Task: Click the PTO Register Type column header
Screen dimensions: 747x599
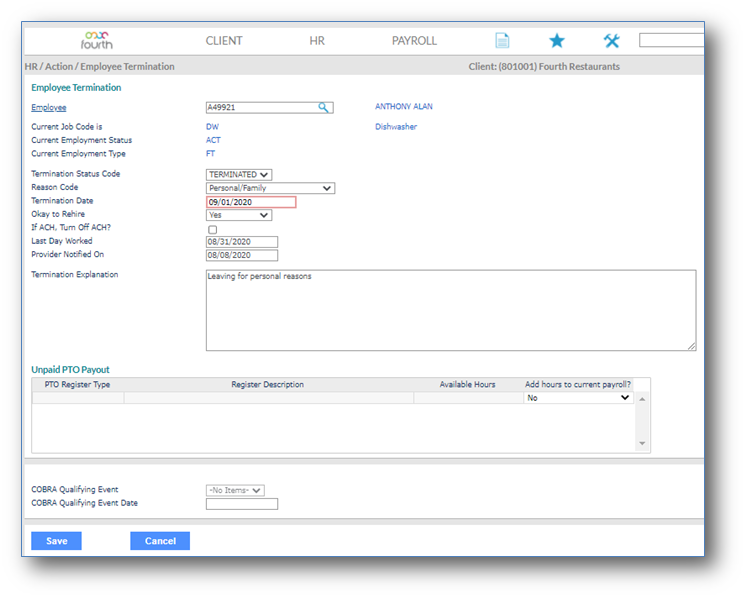Action: (x=77, y=384)
